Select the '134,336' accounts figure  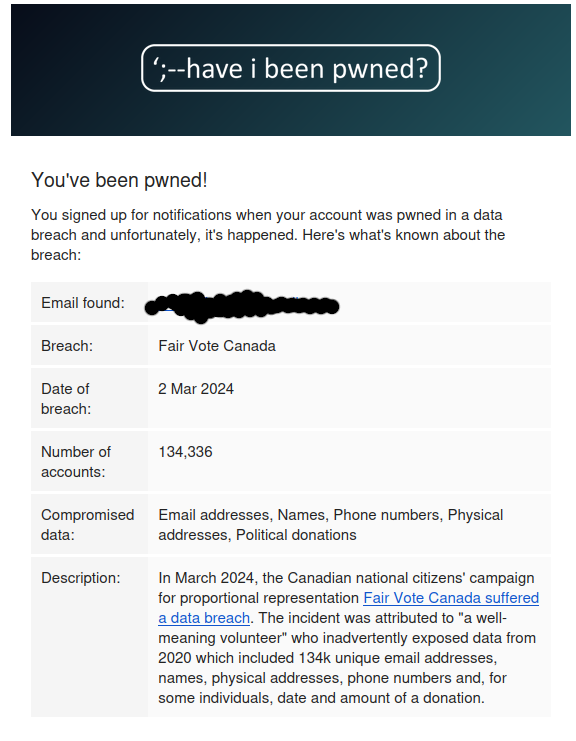[x=185, y=452]
